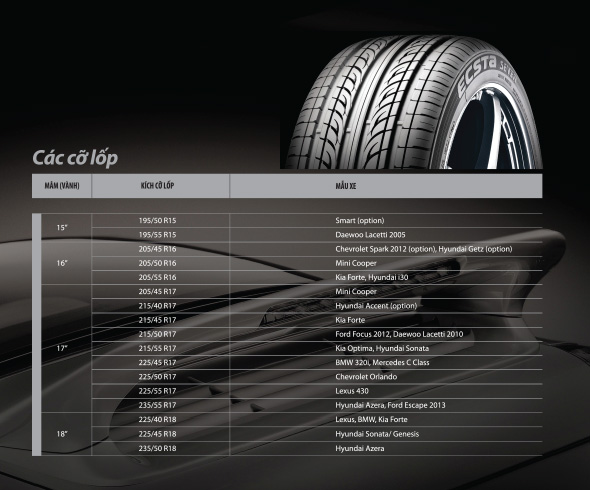Select the 225/45 R17 tire size

point(157,363)
